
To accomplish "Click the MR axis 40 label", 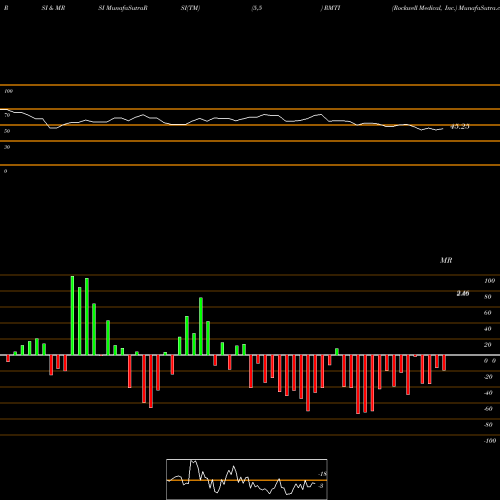I will pos(488,329).
